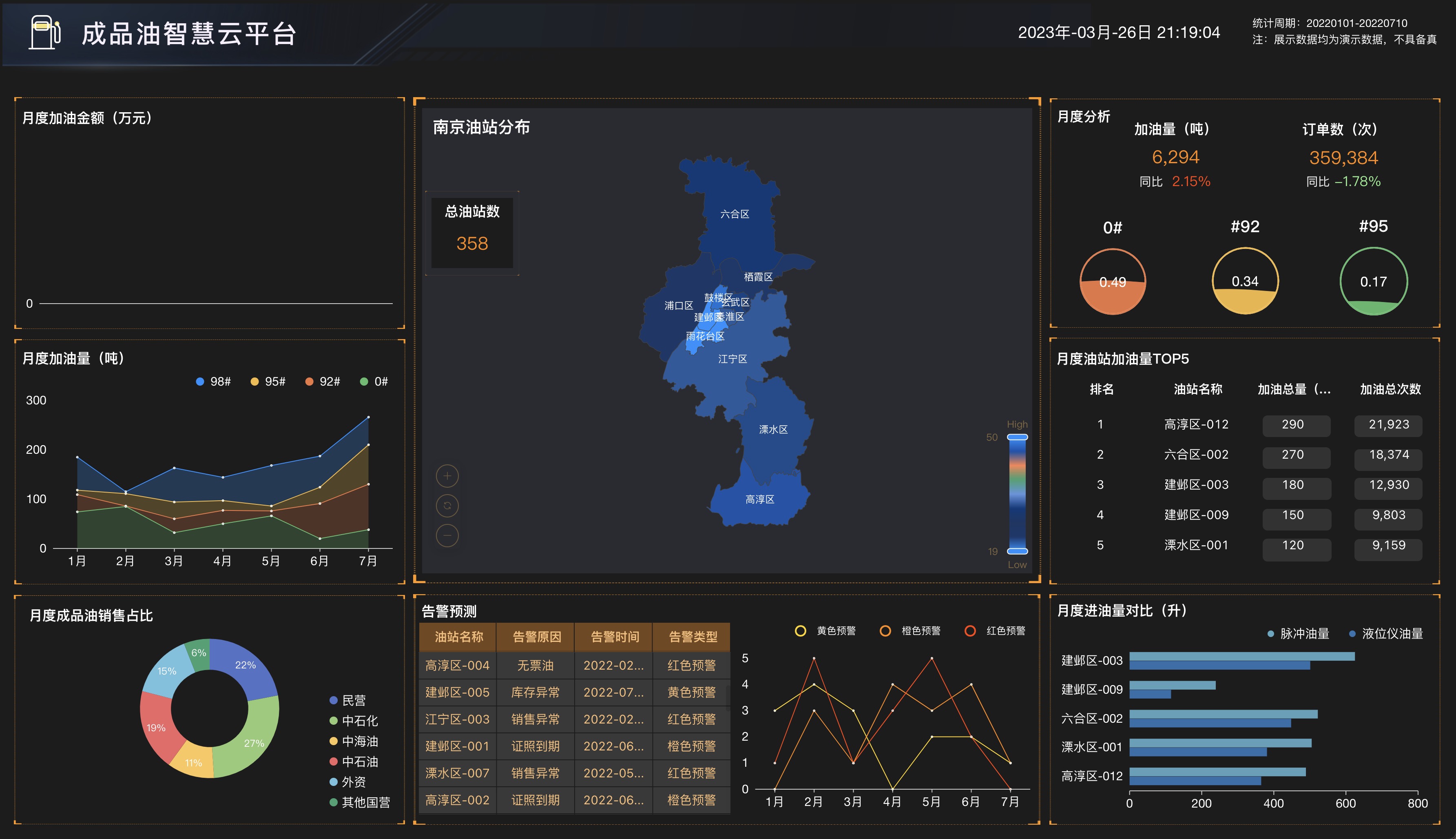The width and height of the screenshot is (1456, 839).
Task: Select alert row 建邺区-001
Action: tap(575, 746)
